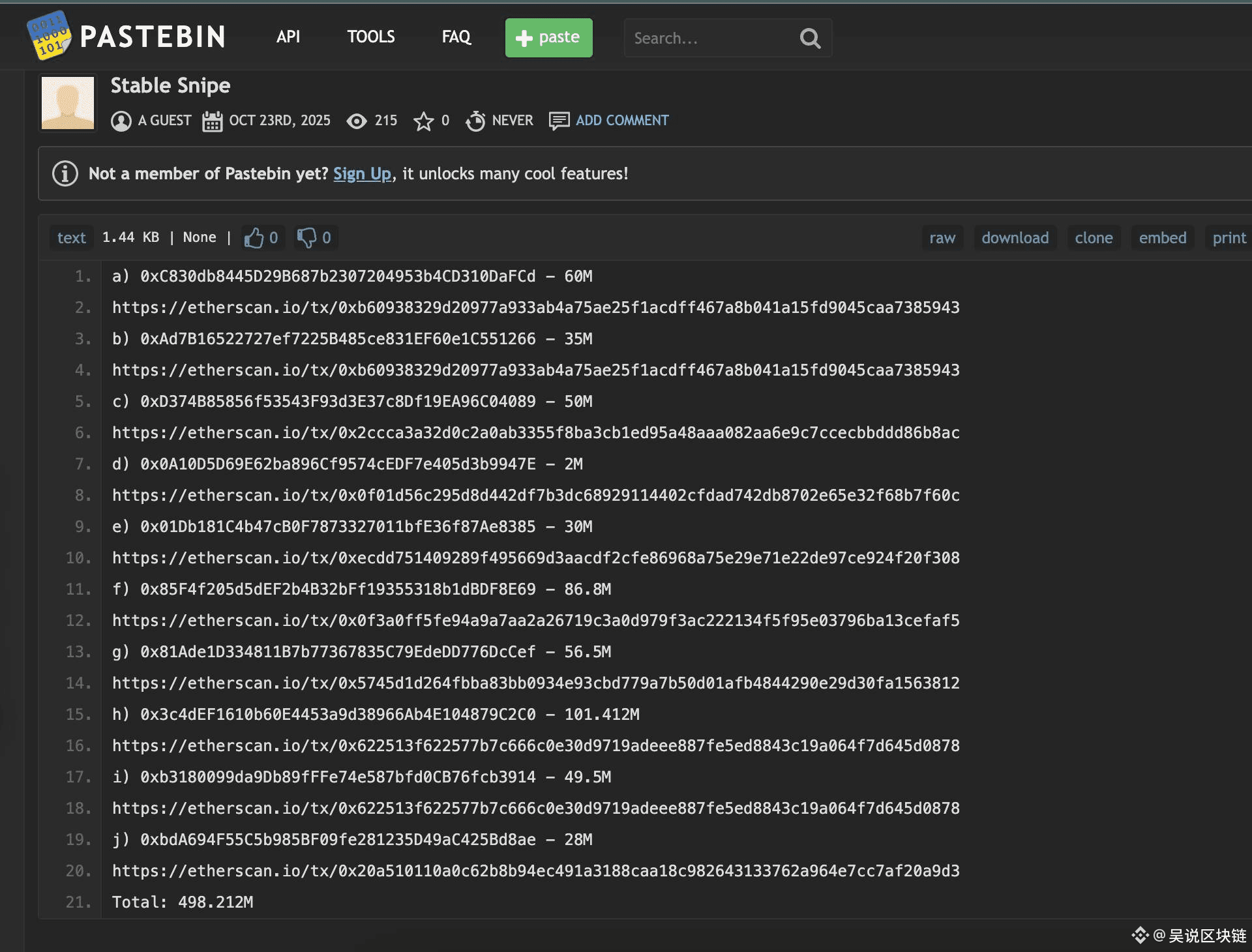This screenshot has width=1252, height=952.
Task: Click the eye views icon
Action: click(x=357, y=121)
